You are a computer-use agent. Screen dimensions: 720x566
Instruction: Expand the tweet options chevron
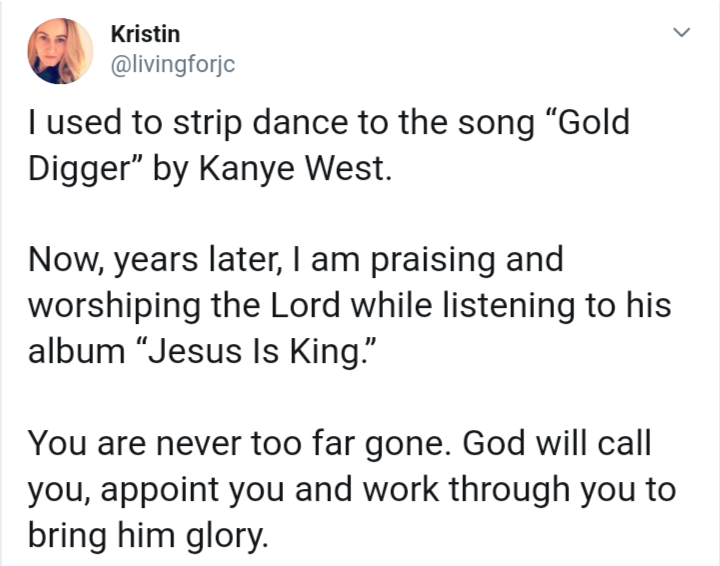coord(681,34)
